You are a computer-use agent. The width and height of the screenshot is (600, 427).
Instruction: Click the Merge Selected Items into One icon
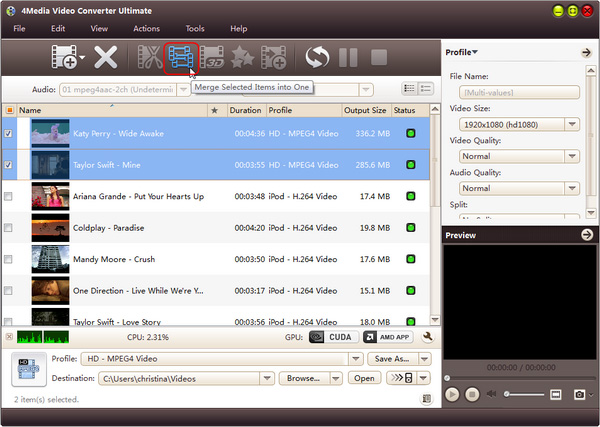tap(181, 58)
